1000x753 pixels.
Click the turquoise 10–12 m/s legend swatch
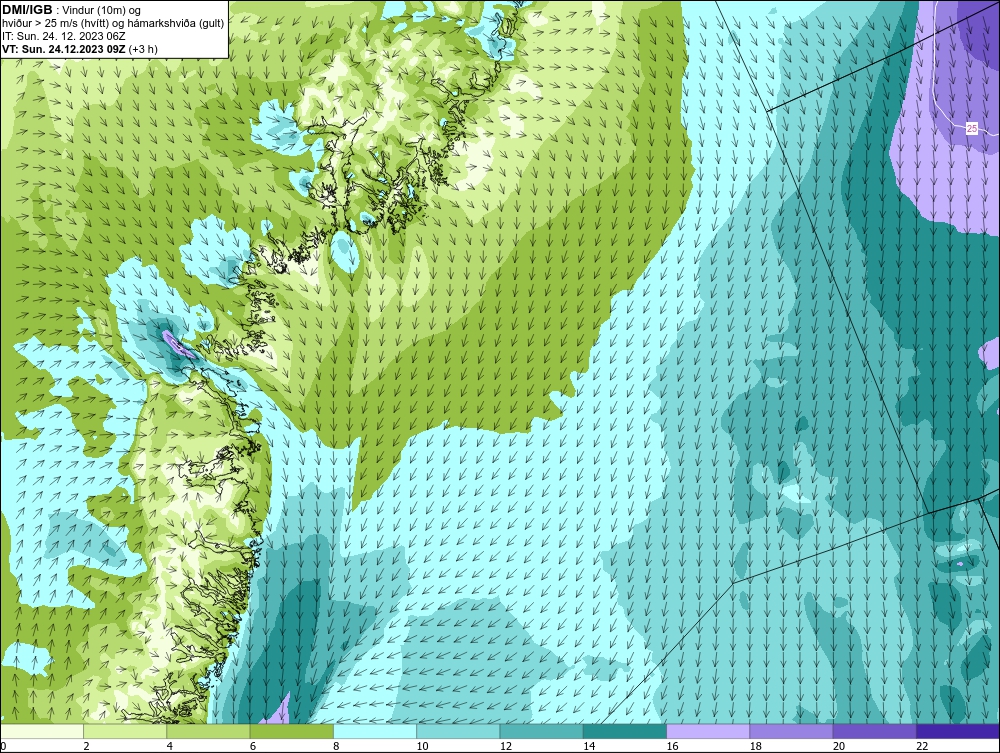point(458,731)
